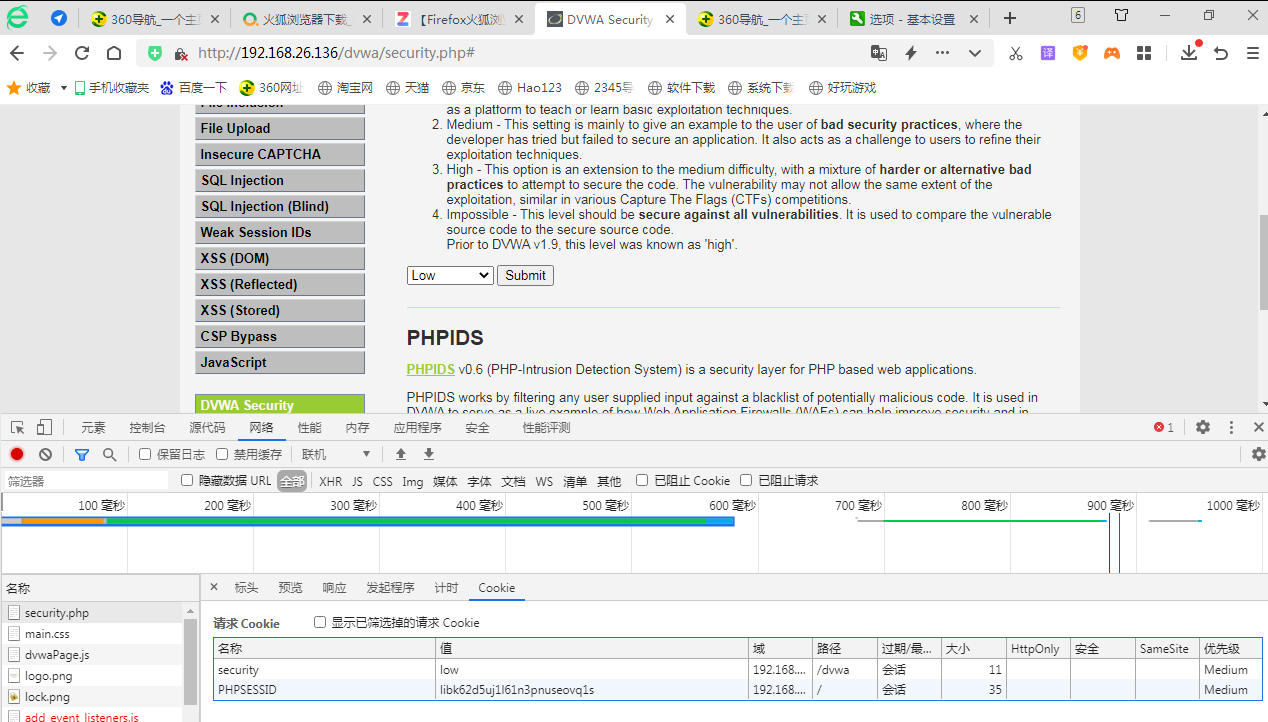Open the 淘宝网 bookmark
The height and width of the screenshot is (722, 1268).
click(x=345, y=88)
